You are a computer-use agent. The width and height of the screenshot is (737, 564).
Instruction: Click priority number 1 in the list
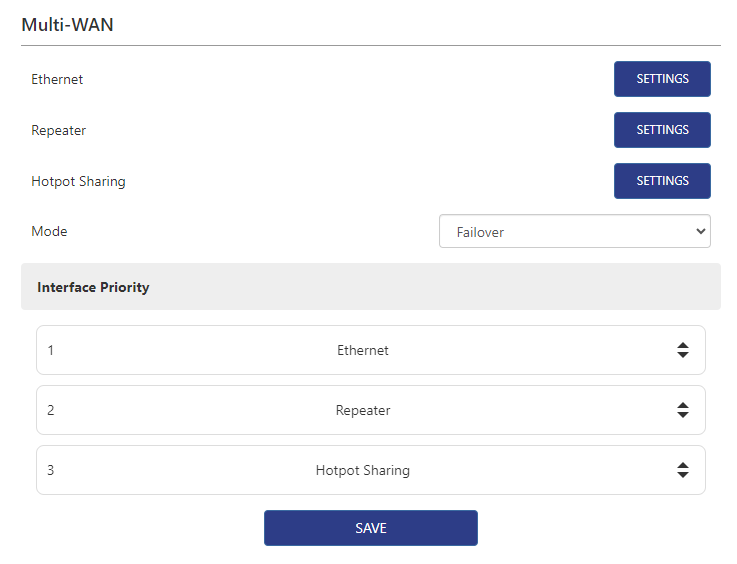[x=51, y=351]
